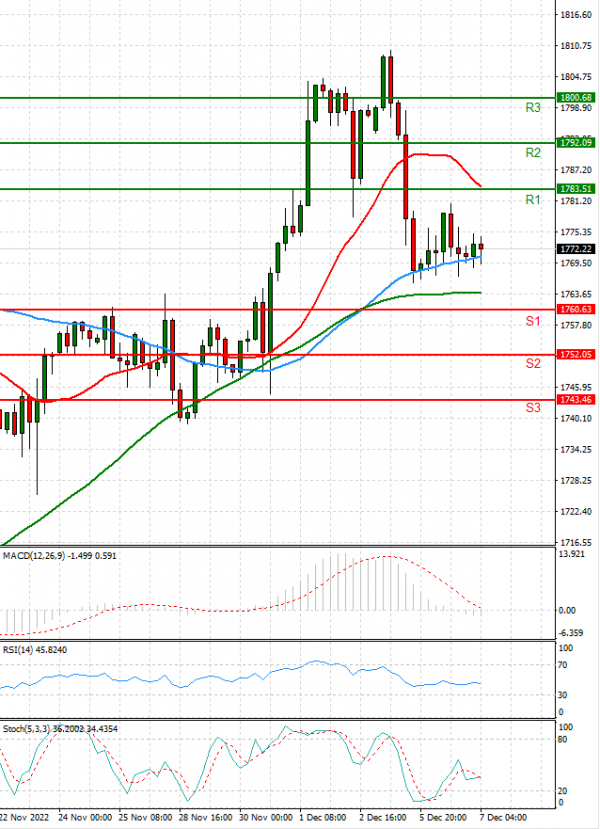Click the 1743.46 S3 price label
Screen dimensions: 600x829
point(576,400)
